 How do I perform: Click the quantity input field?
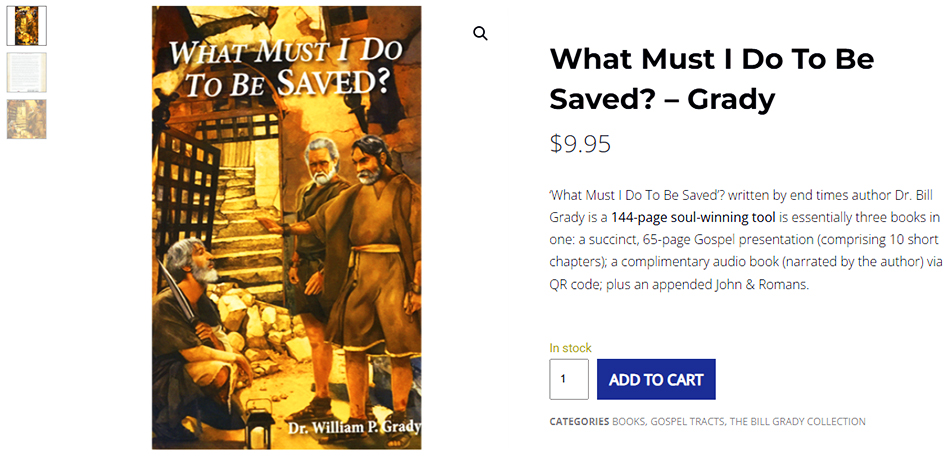point(569,379)
